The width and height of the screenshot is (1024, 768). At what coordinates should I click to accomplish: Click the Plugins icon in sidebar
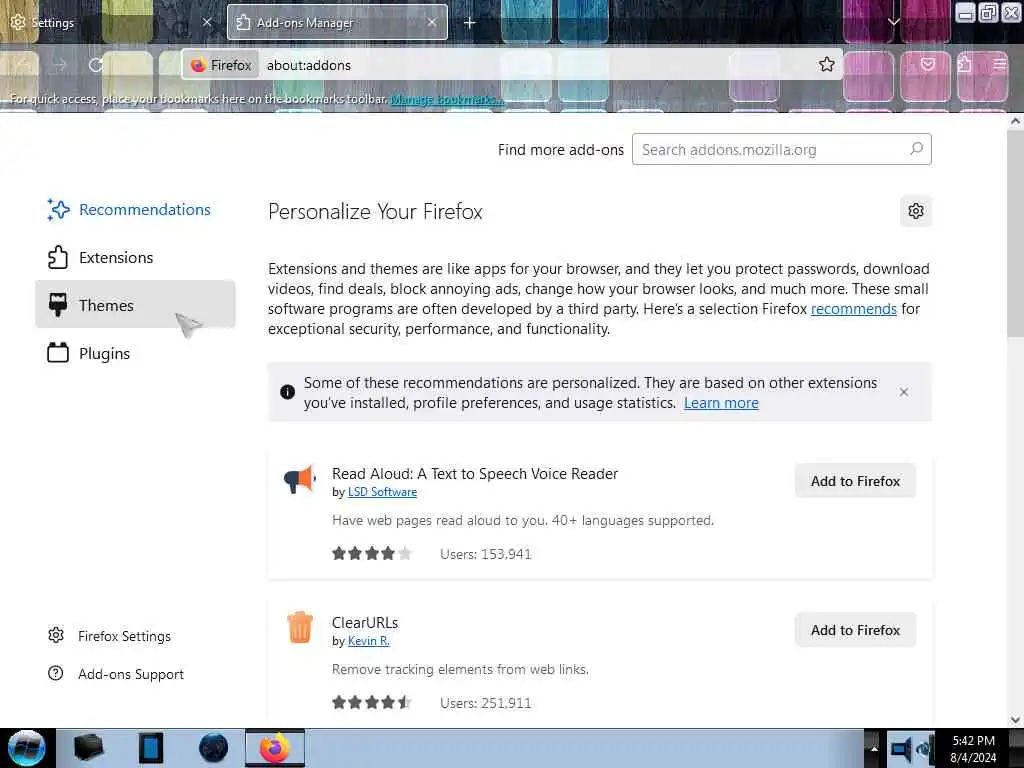point(58,353)
